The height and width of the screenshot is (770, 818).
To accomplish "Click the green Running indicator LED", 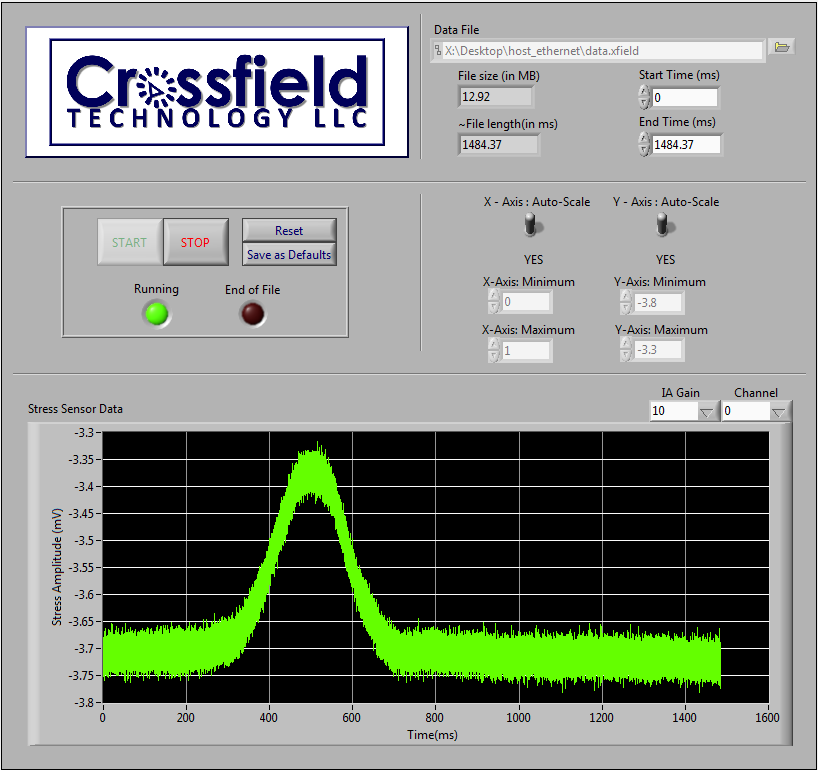I will tap(157, 314).
